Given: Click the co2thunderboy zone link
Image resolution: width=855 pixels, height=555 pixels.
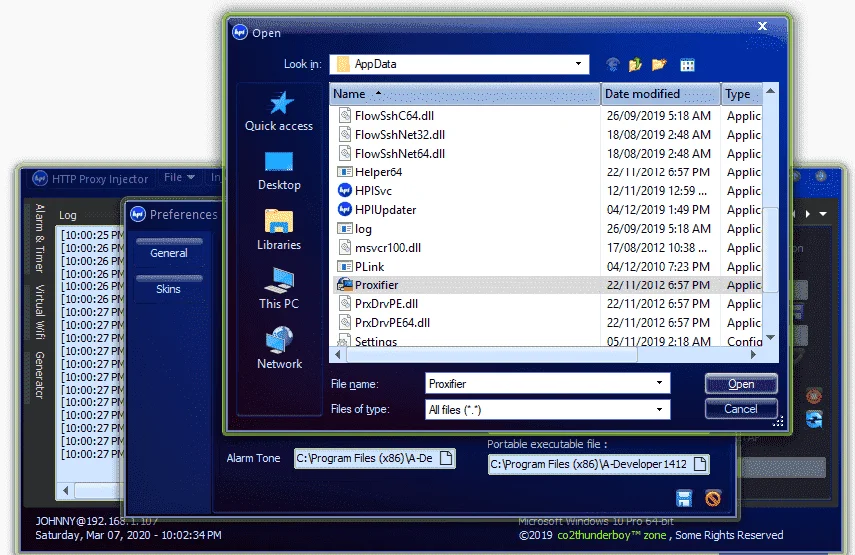Looking at the screenshot, I should click(x=611, y=535).
